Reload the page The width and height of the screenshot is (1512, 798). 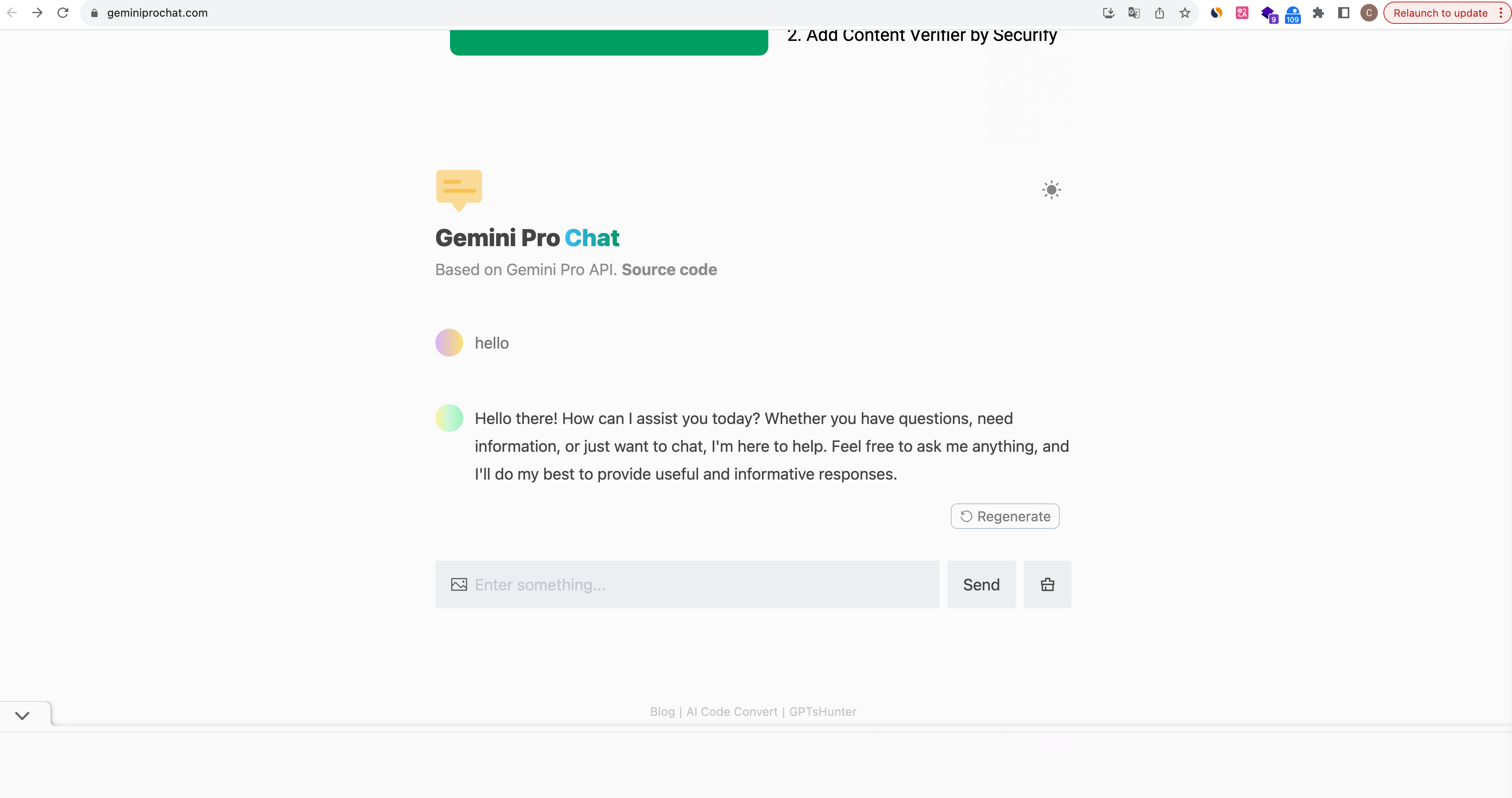(63, 13)
